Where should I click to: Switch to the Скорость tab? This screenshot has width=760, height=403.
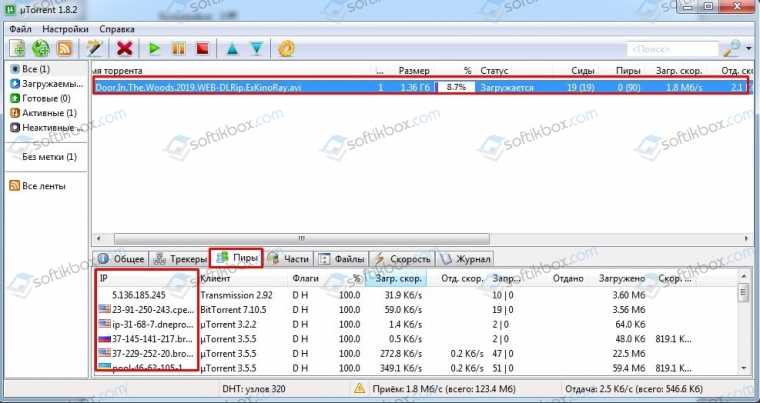403,259
